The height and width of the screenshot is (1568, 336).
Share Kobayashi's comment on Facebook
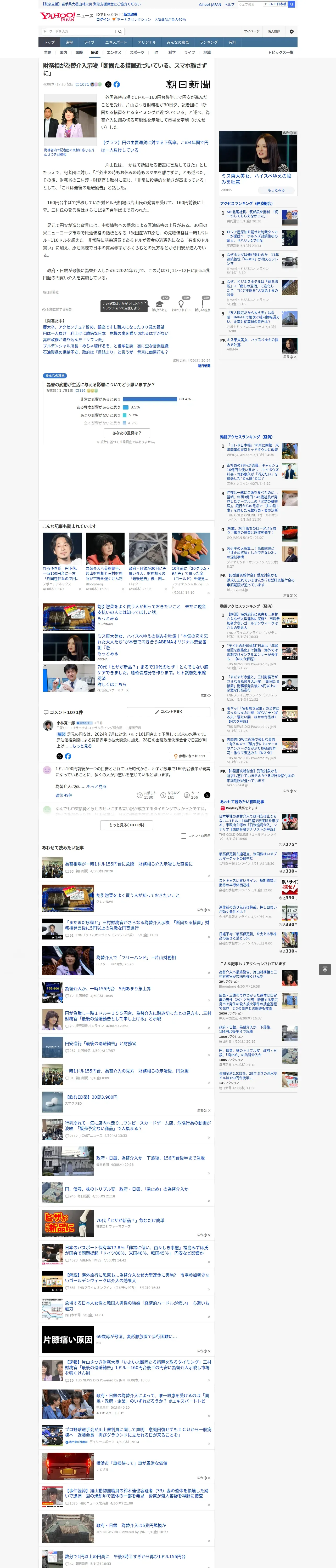(68, 757)
